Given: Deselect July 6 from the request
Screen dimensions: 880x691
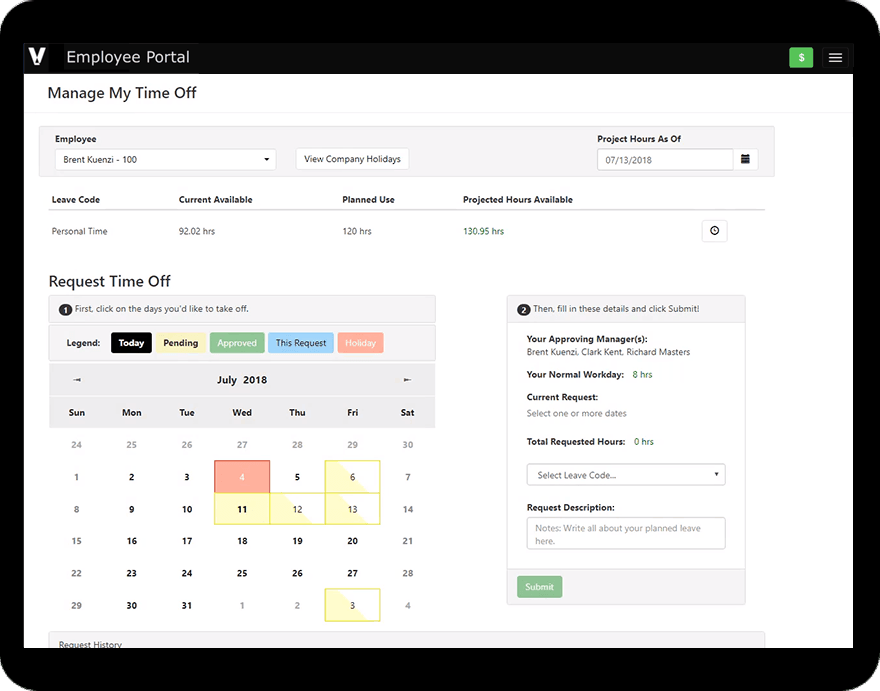Looking at the screenshot, I should click(352, 476).
